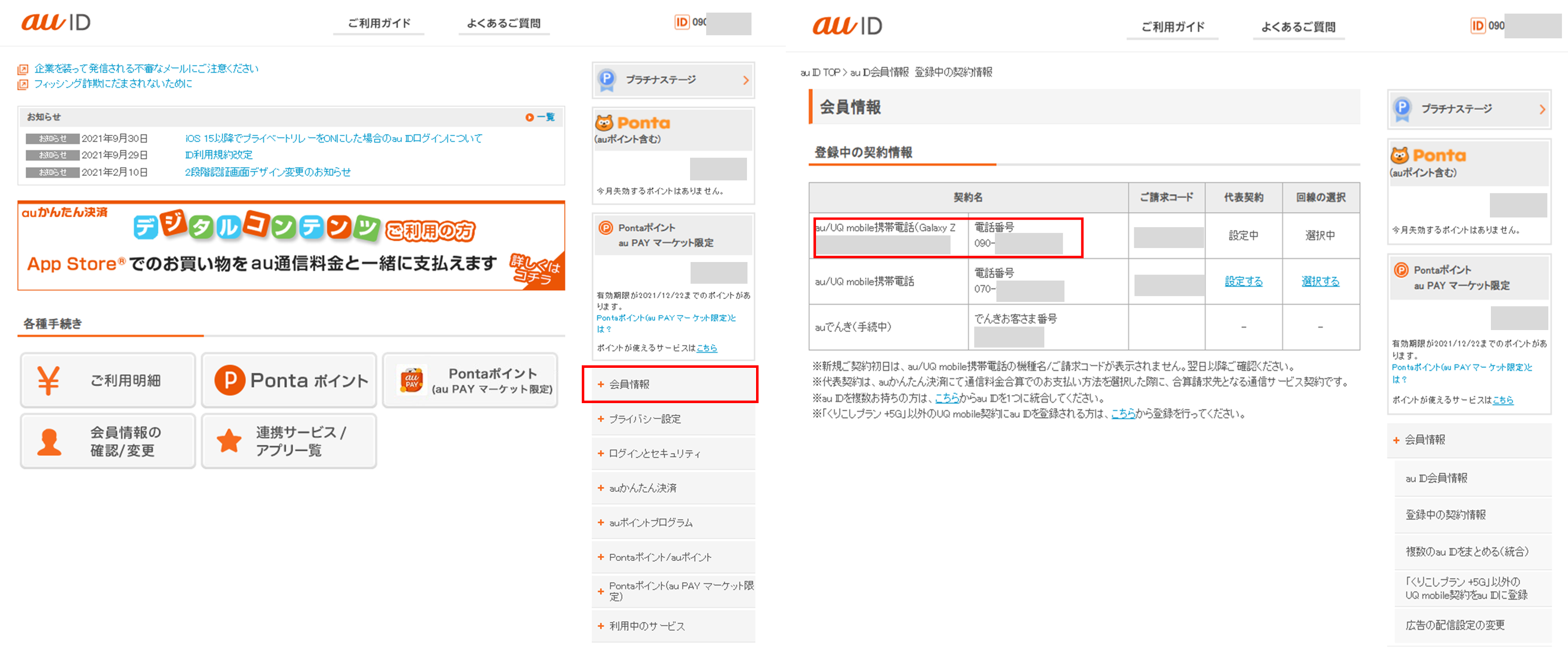1568x647 pixels.
Task: Click the star icon for 連携サービス/アプリ一覧
Action: 230,441
